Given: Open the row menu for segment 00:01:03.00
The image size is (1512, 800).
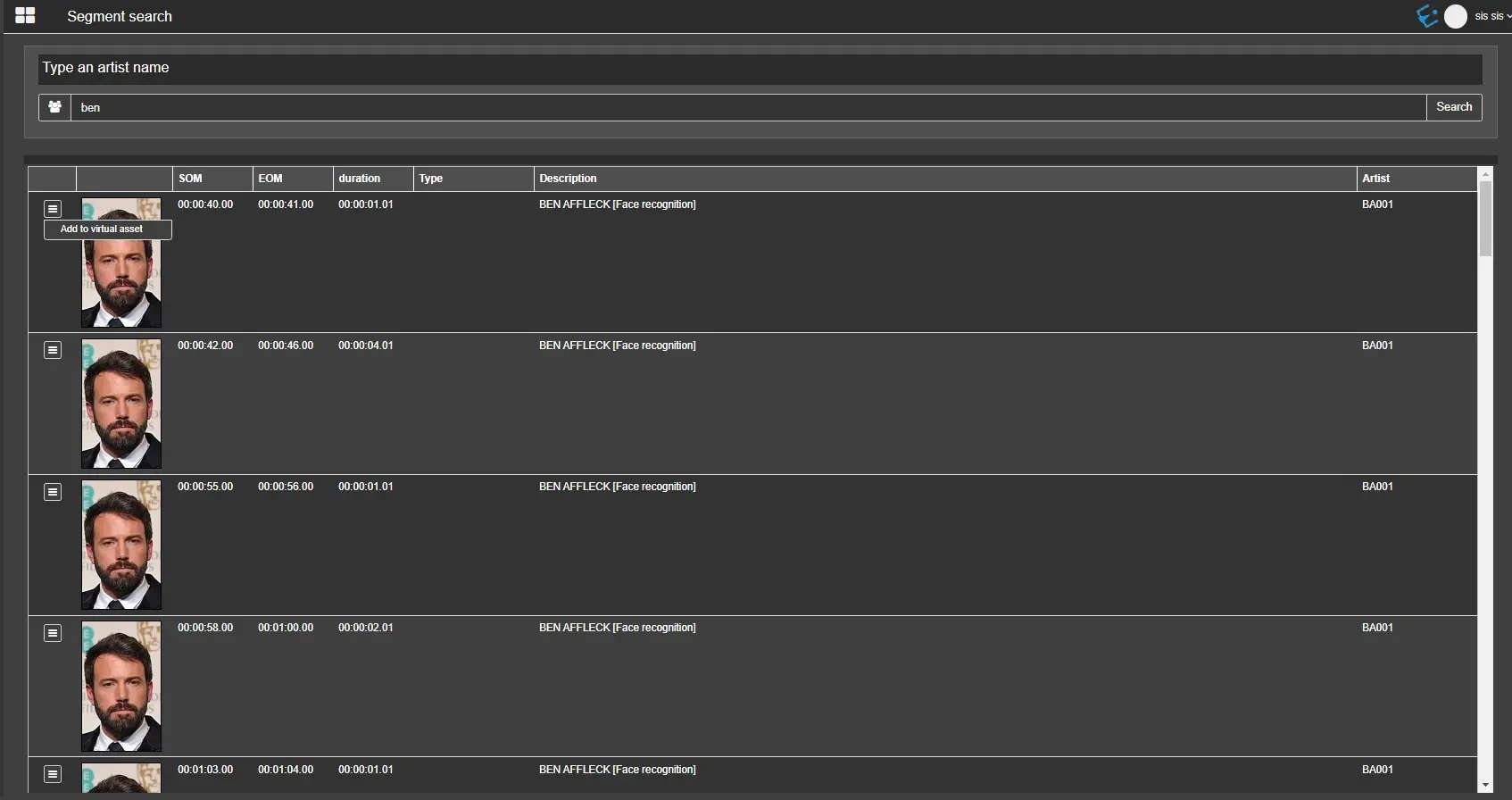Looking at the screenshot, I should [53, 774].
